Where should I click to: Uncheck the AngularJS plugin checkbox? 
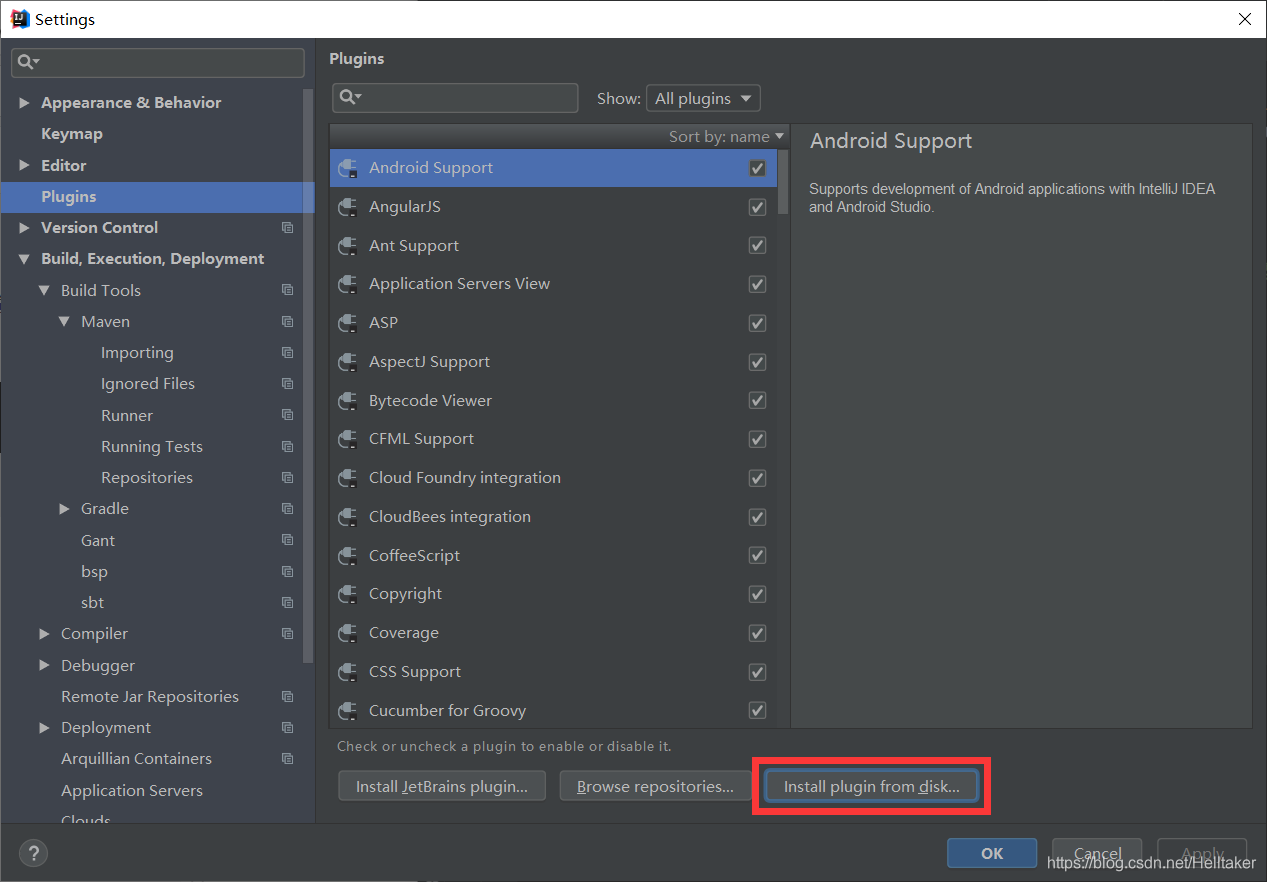758,207
